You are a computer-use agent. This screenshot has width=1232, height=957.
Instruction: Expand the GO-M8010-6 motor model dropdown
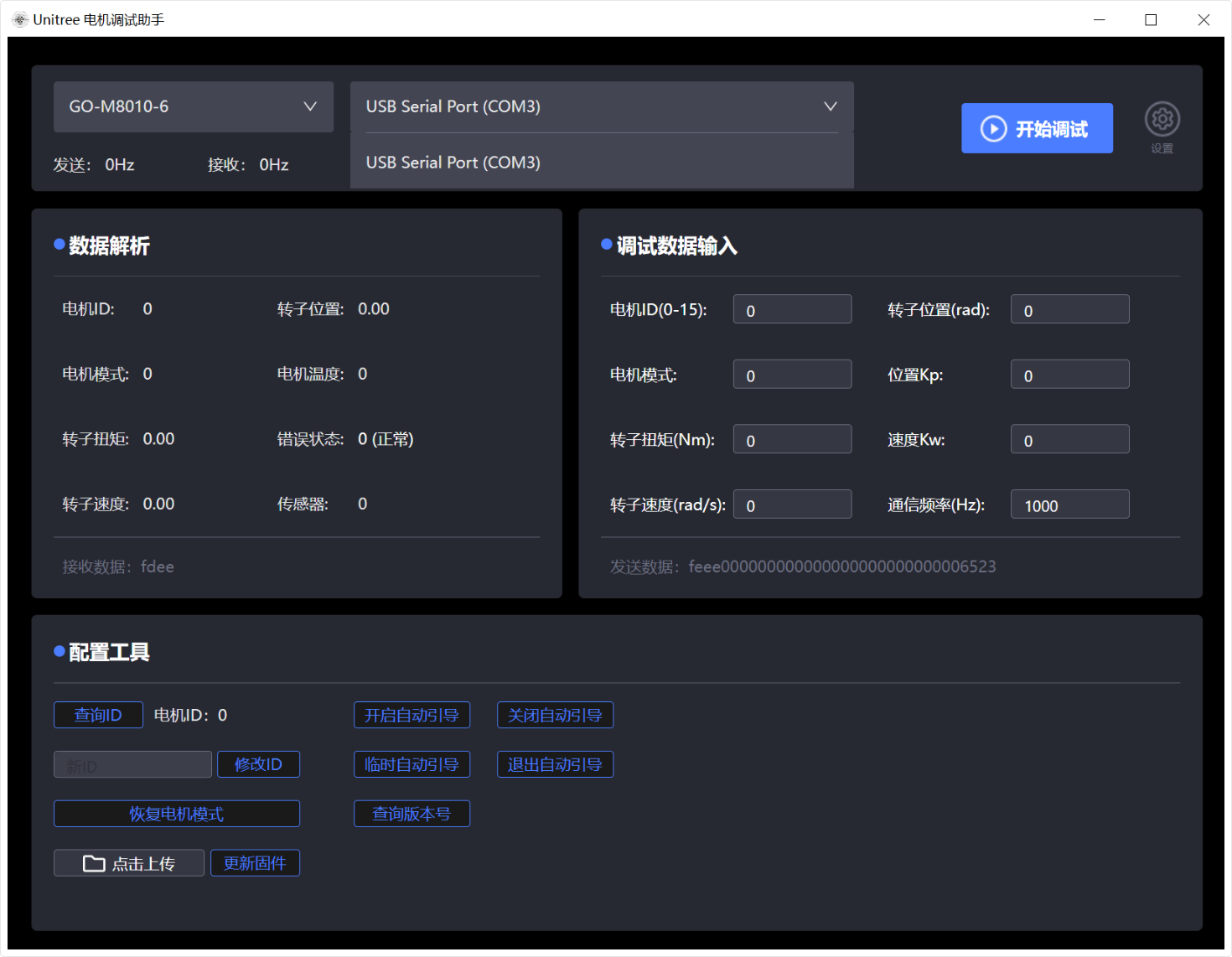pos(194,106)
